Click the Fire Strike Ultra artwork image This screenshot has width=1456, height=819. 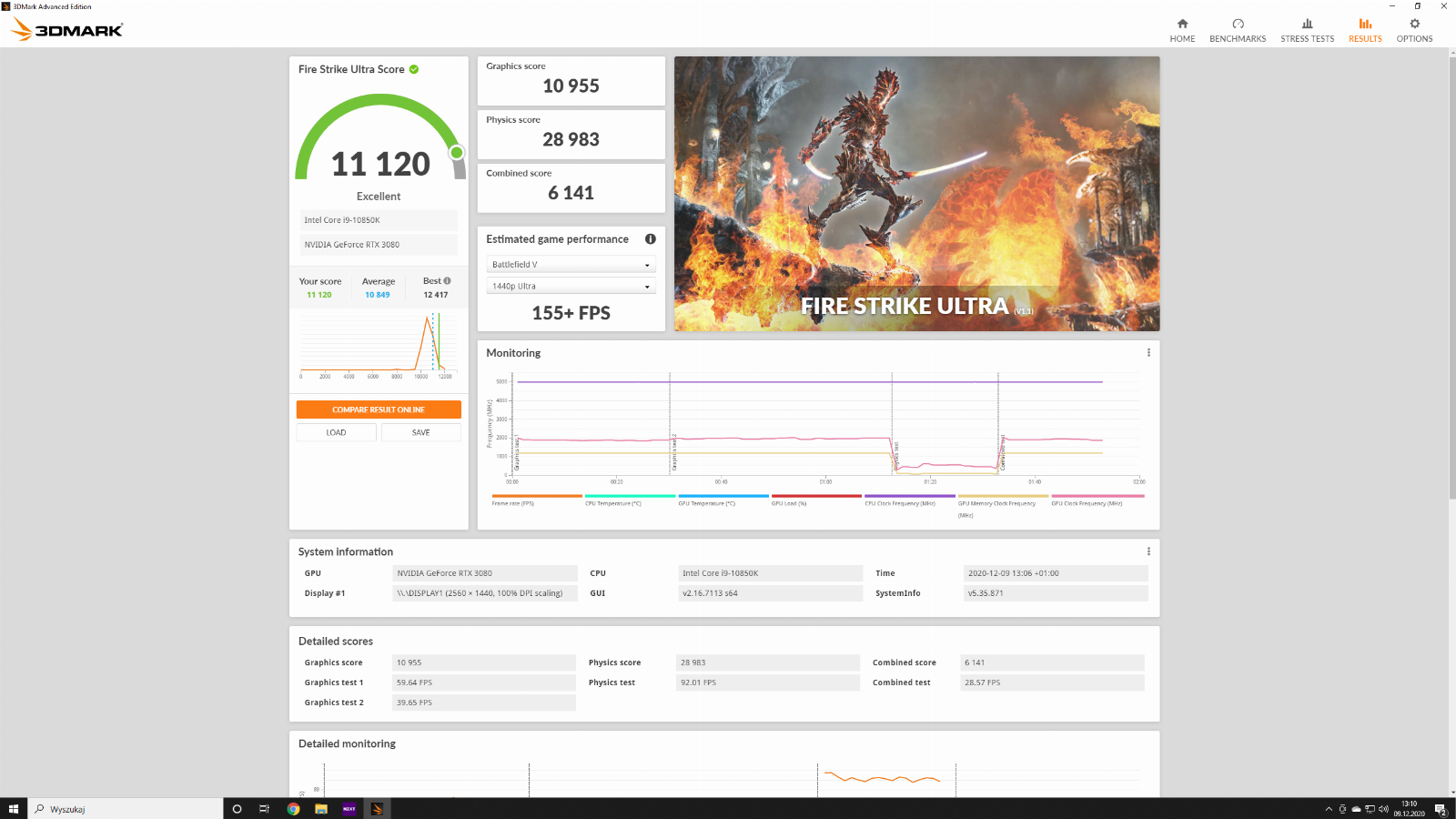pos(916,194)
